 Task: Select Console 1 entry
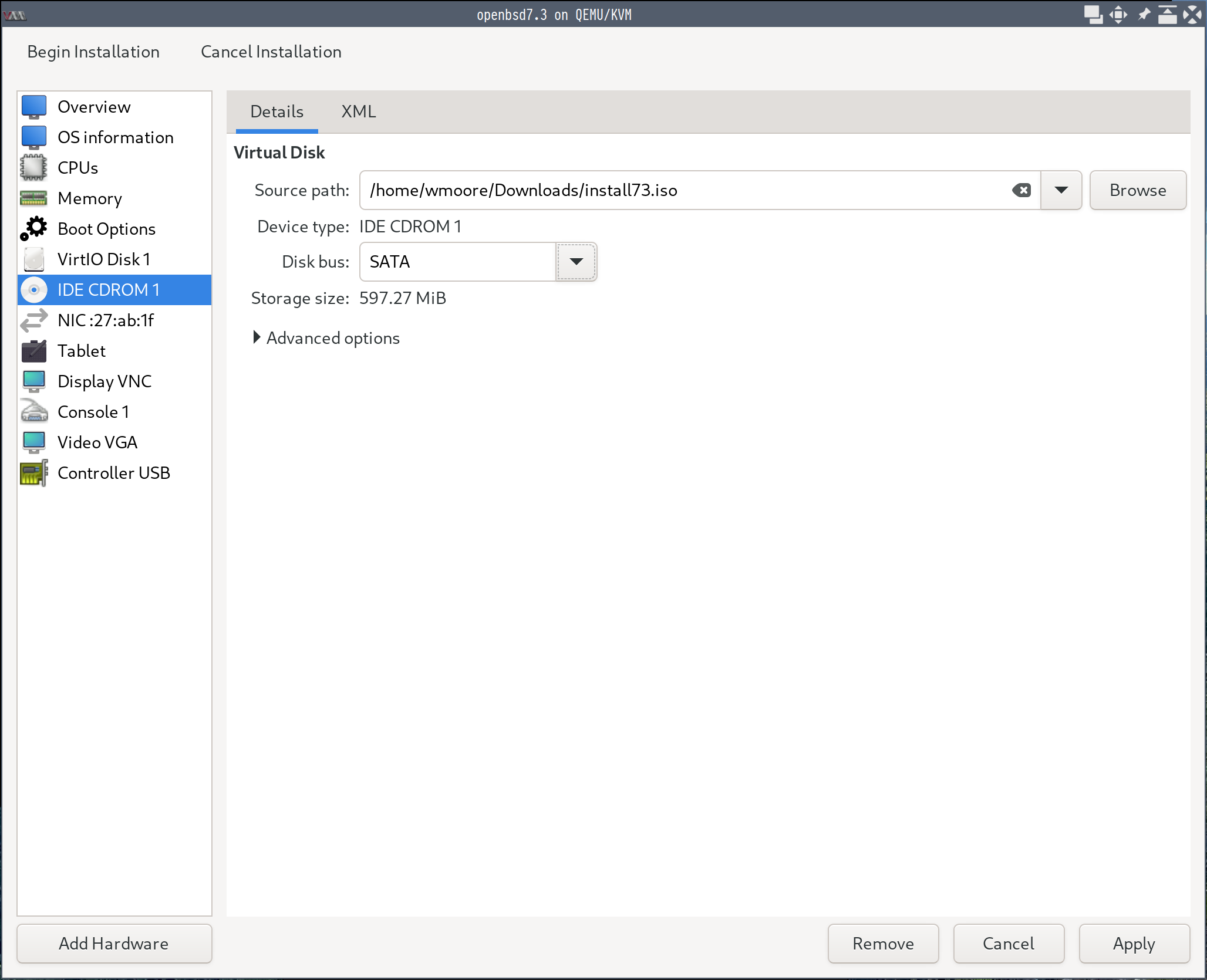114,412
